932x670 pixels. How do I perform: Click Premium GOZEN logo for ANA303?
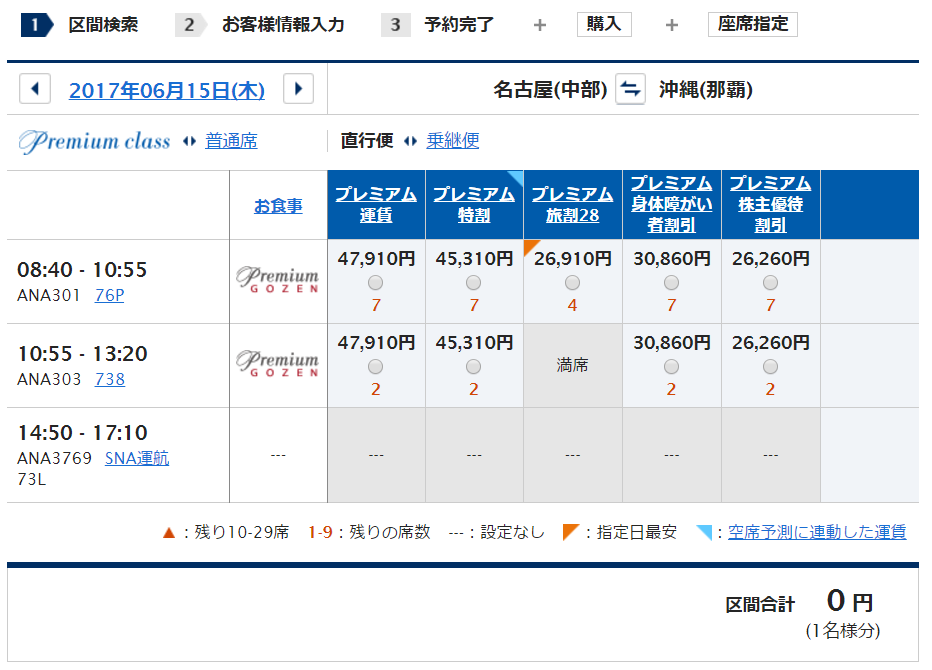click(278, 363)
